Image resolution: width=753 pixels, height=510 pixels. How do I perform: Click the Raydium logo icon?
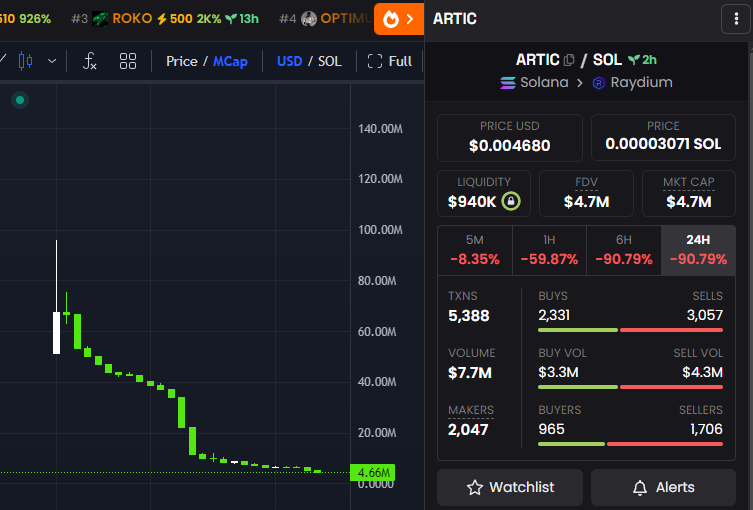coord(599,83)
